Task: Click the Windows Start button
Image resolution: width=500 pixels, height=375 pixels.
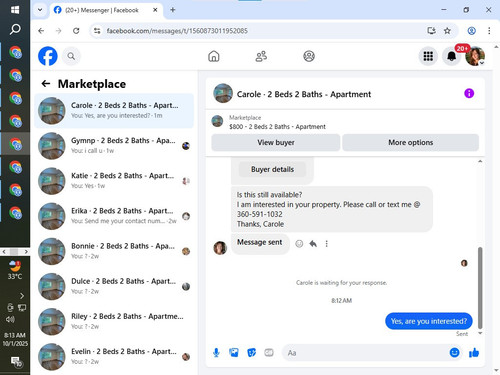Action: [x=15, y=10]
